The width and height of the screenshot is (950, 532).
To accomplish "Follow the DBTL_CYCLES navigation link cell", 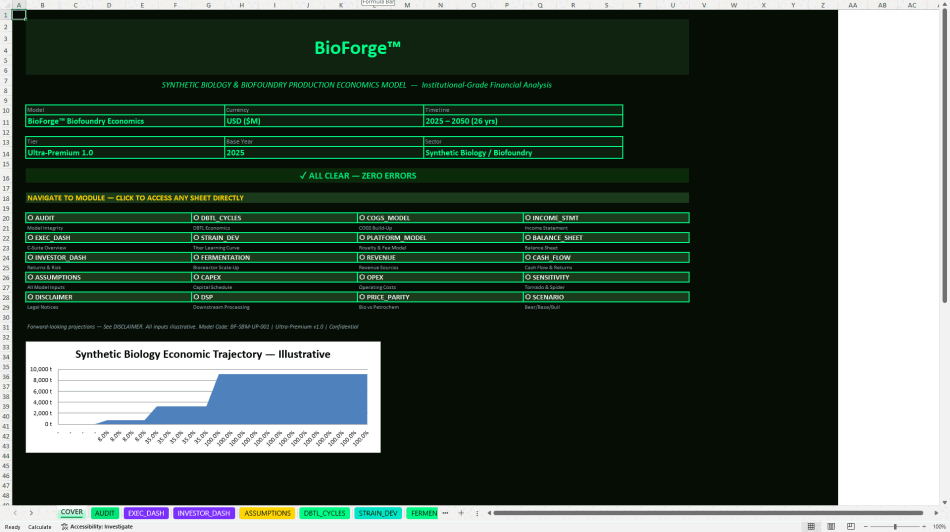I will (x=274, y=218).
